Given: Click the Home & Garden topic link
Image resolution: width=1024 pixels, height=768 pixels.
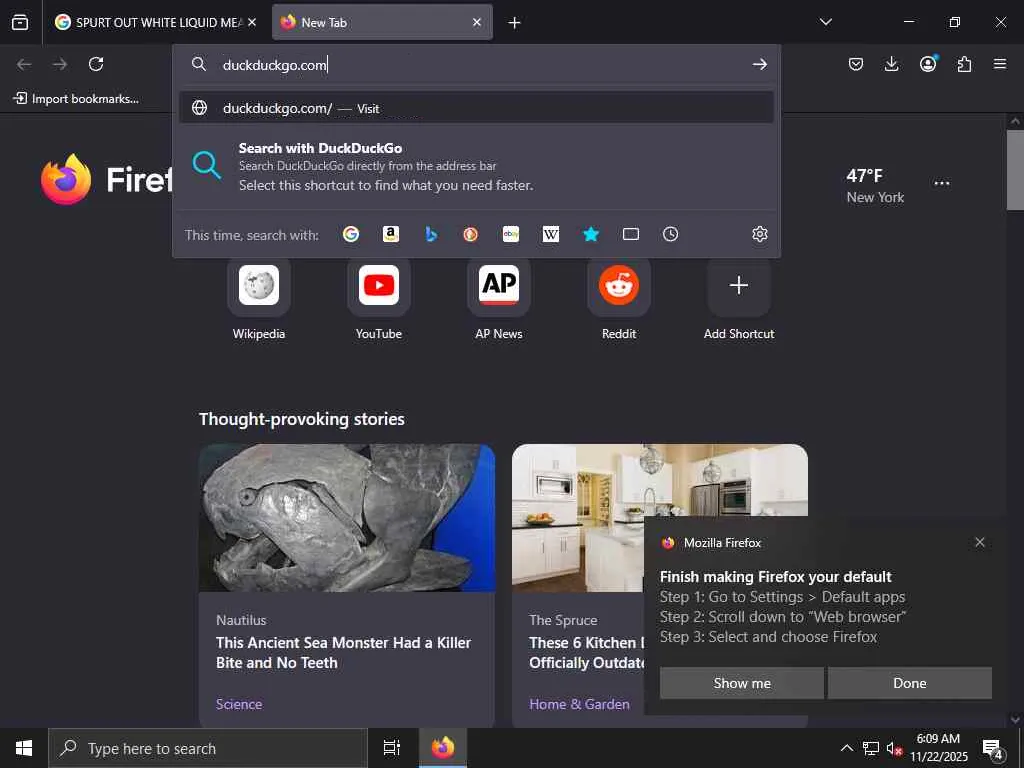Looking at the screenshot, I should 579,704.
